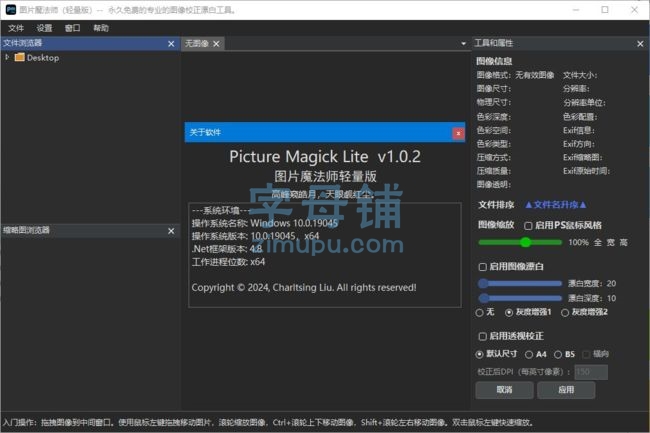Open the 文件 menu
Image resolution: width=650 pixels, height=433 pixels.
pyautogui.click(x=16, y=28)
